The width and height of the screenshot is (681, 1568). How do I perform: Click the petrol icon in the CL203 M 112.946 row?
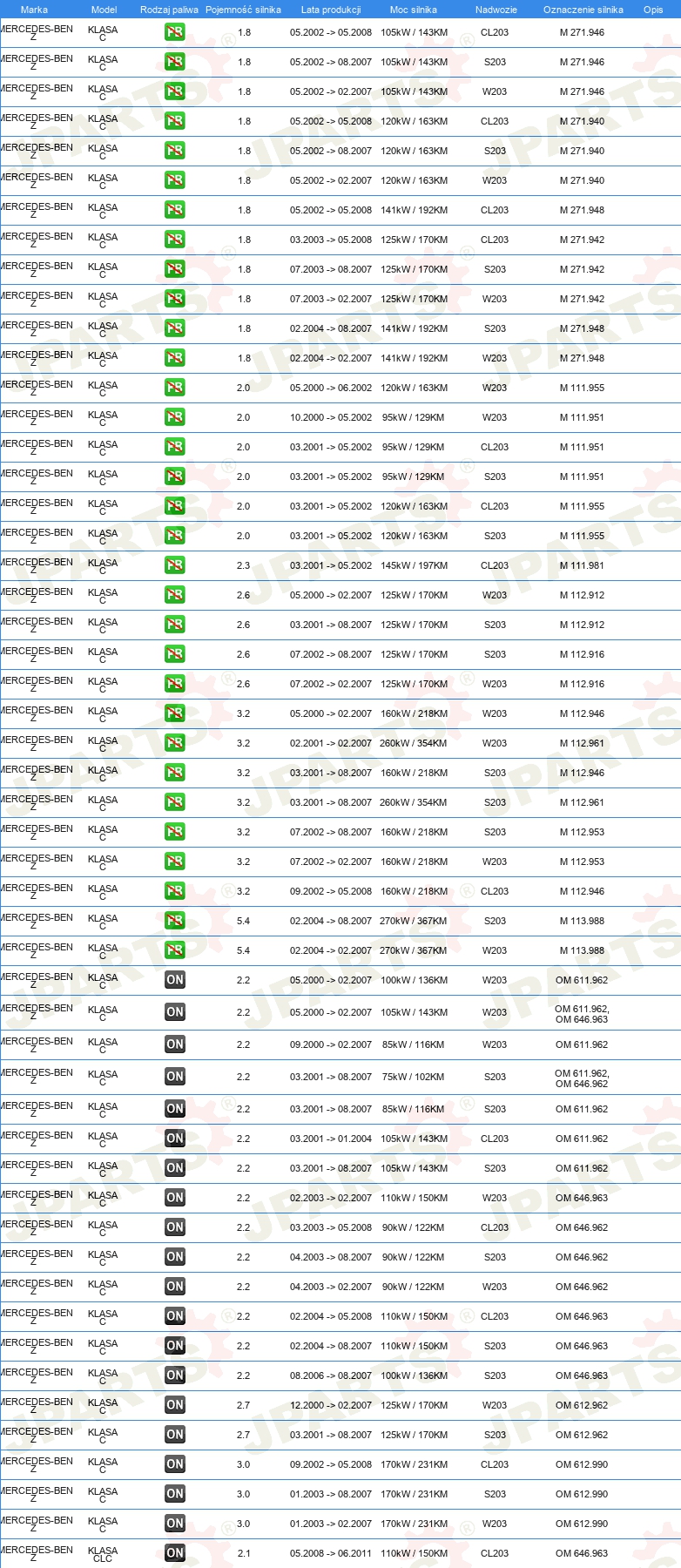coord(174,891)
